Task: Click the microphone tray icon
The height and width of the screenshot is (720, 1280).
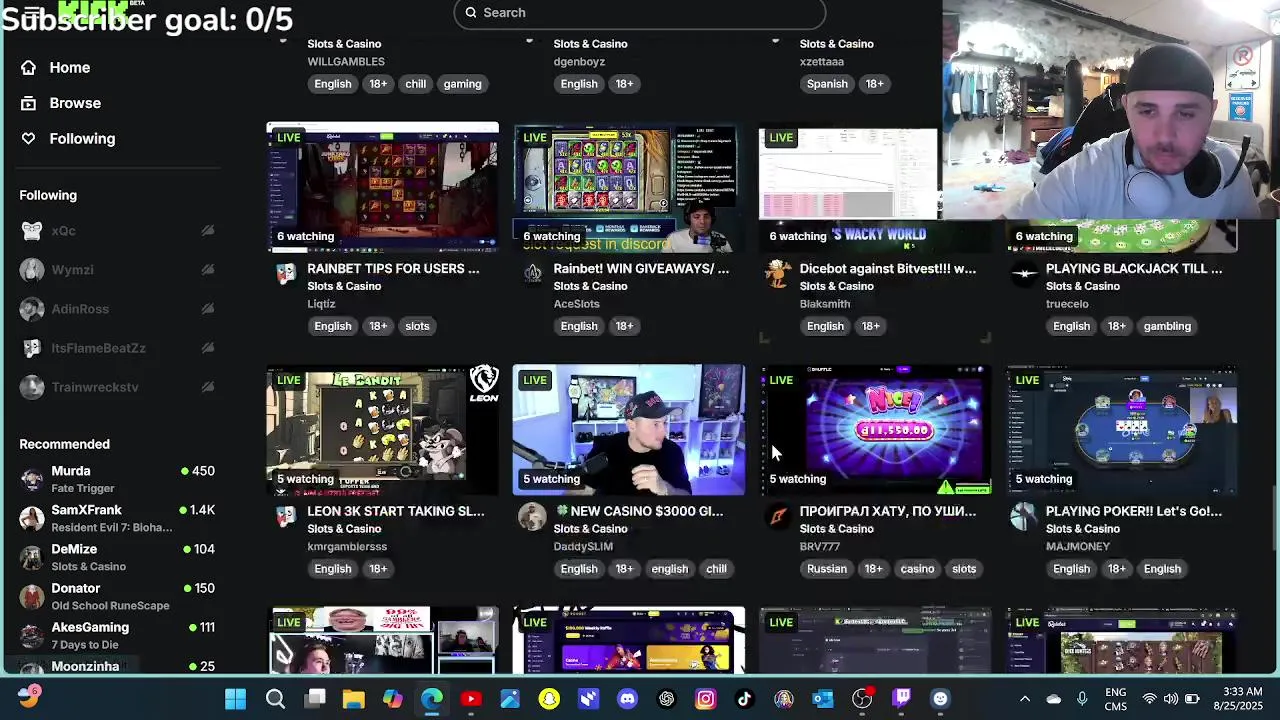Action: 1082,699
